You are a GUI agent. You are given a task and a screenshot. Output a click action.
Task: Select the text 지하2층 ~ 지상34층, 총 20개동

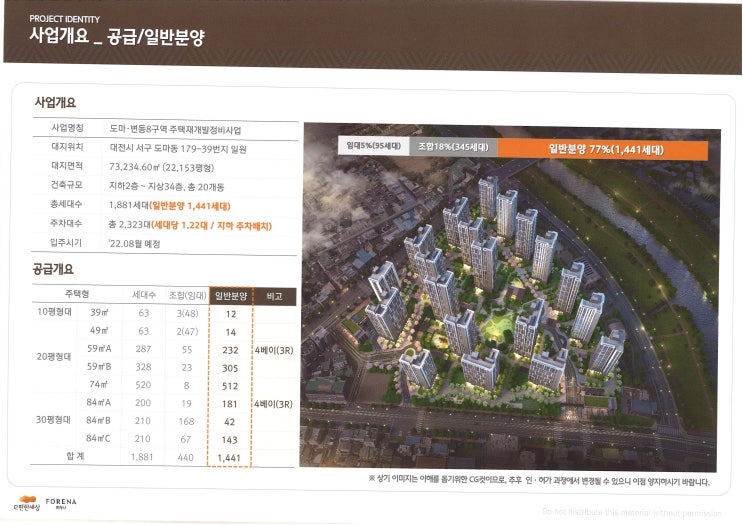click(x=166, y=187)
